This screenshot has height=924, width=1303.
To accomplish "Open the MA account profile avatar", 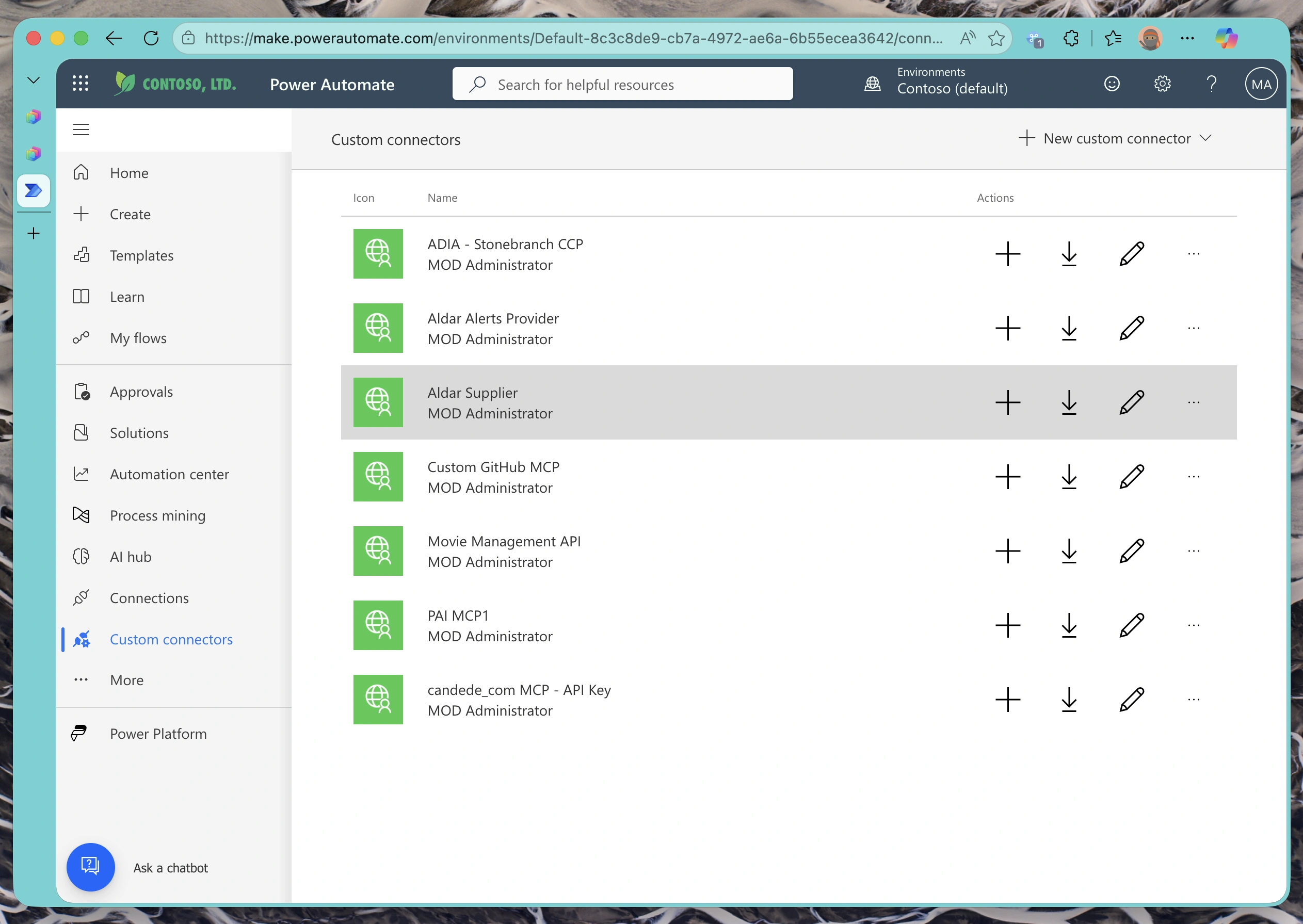I will coord(1261,84).
